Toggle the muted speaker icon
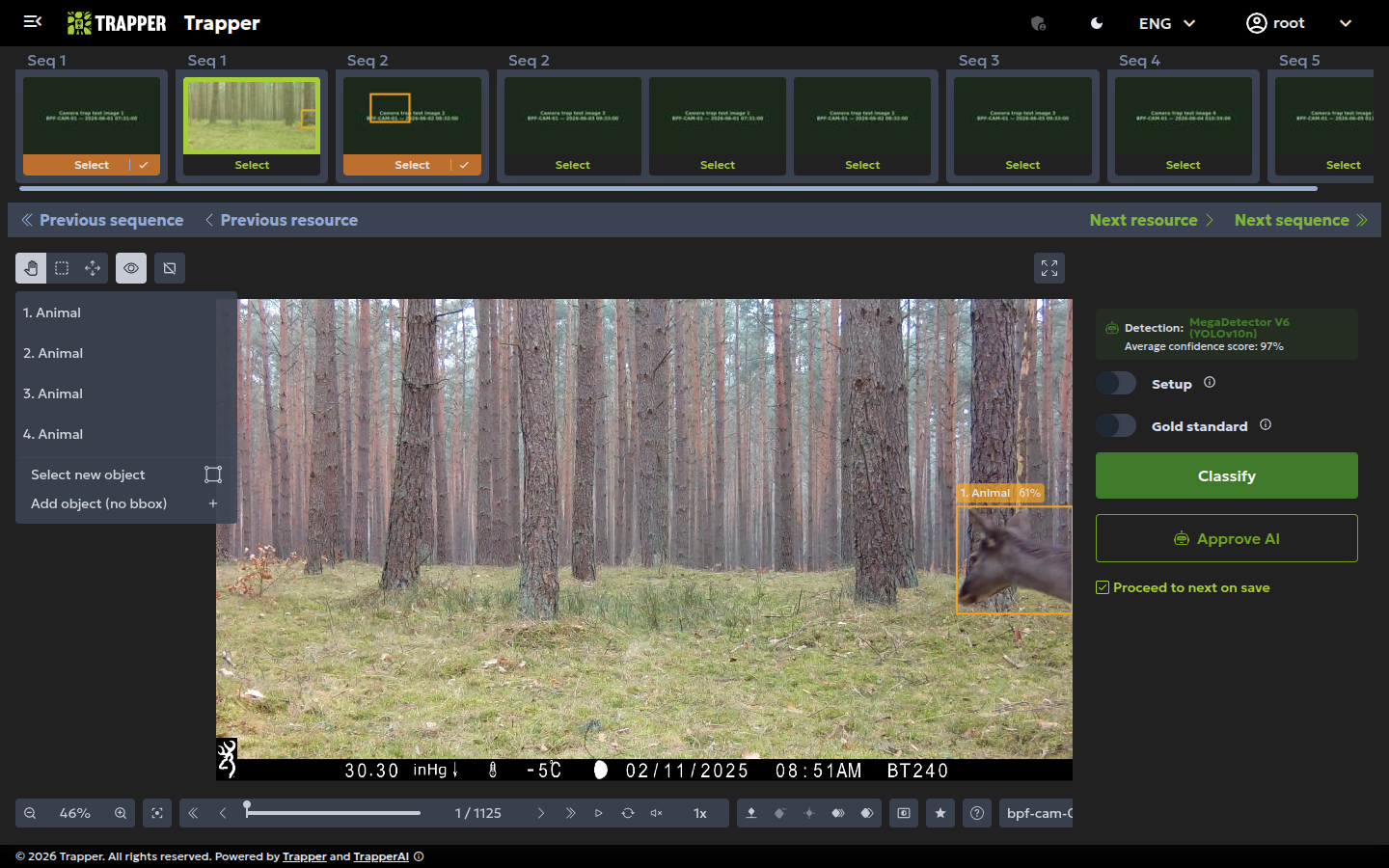Viewport: 1389px width, 868px height. pyautogui.click(x=657, y=813)
